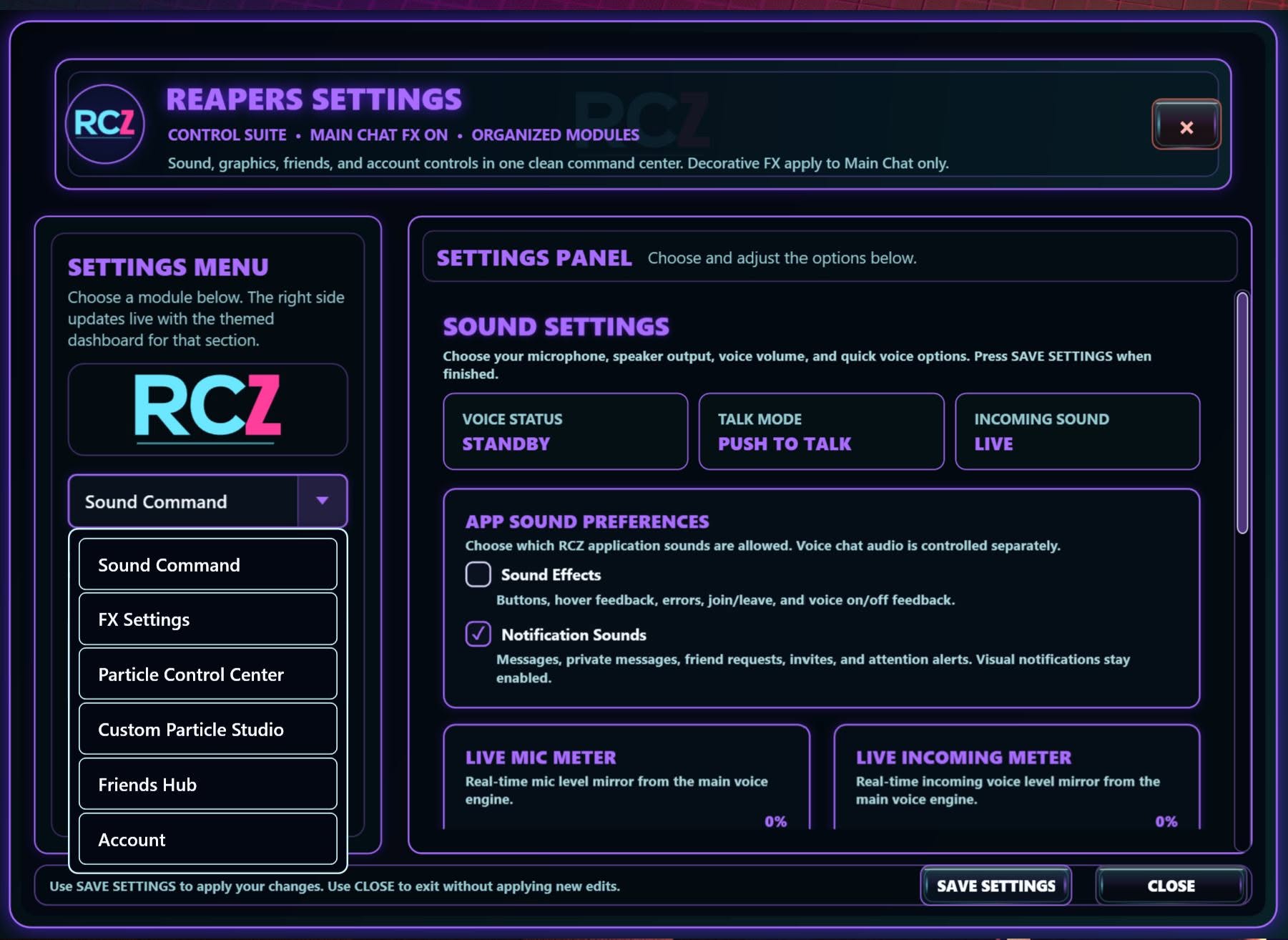Click the round RCZ logo in header
Image resolution: width=1288 pixels, height=940 pixels.
coord(105,124)
